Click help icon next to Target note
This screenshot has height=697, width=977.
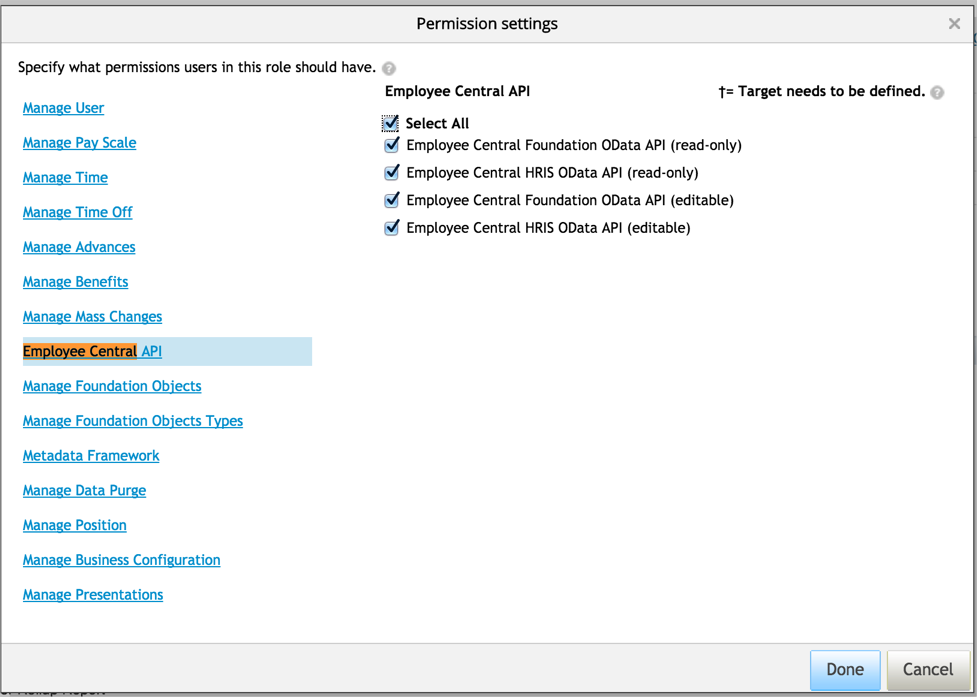click(937, 93)
